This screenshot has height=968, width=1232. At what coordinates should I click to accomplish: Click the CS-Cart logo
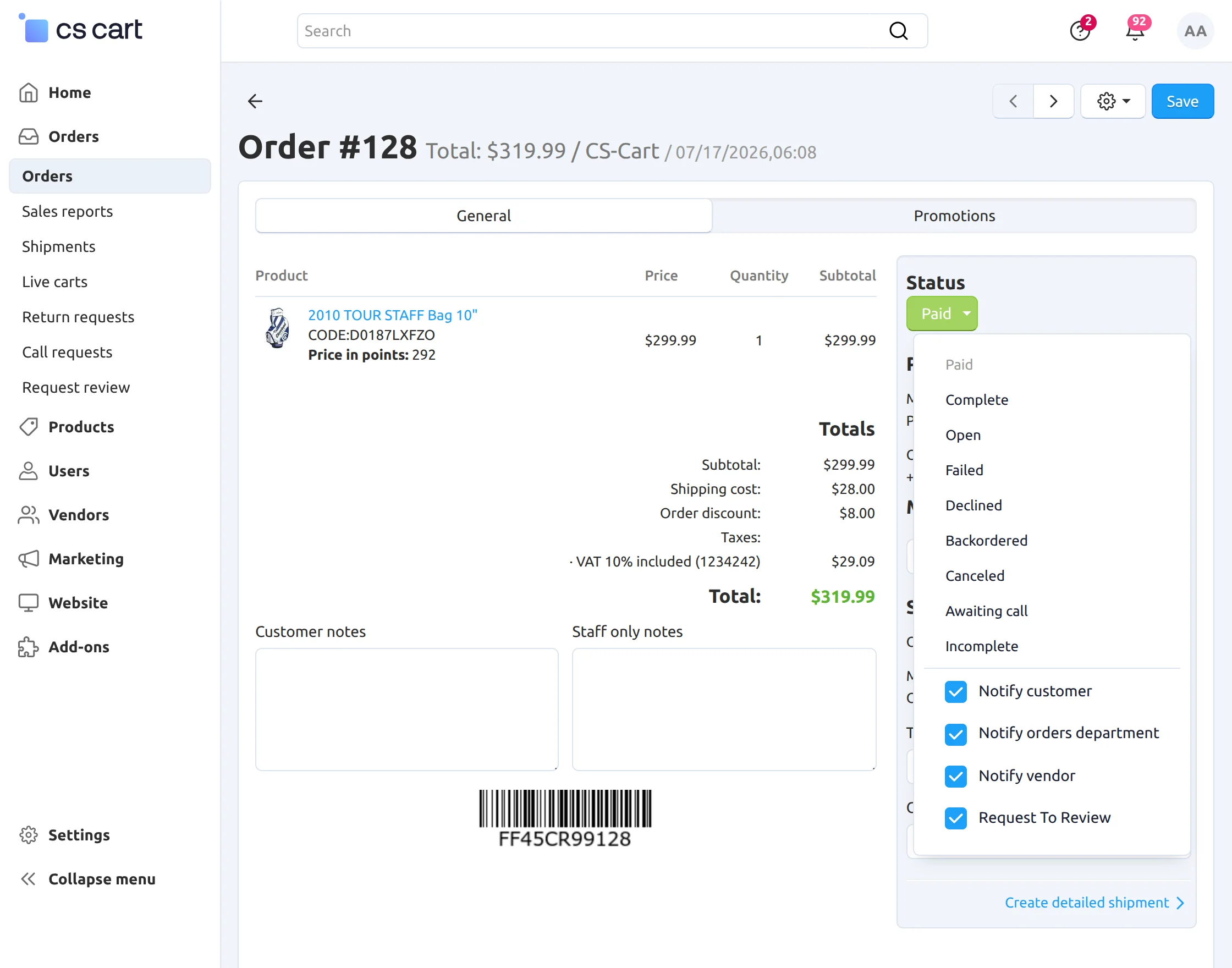[x=80, y=29]
